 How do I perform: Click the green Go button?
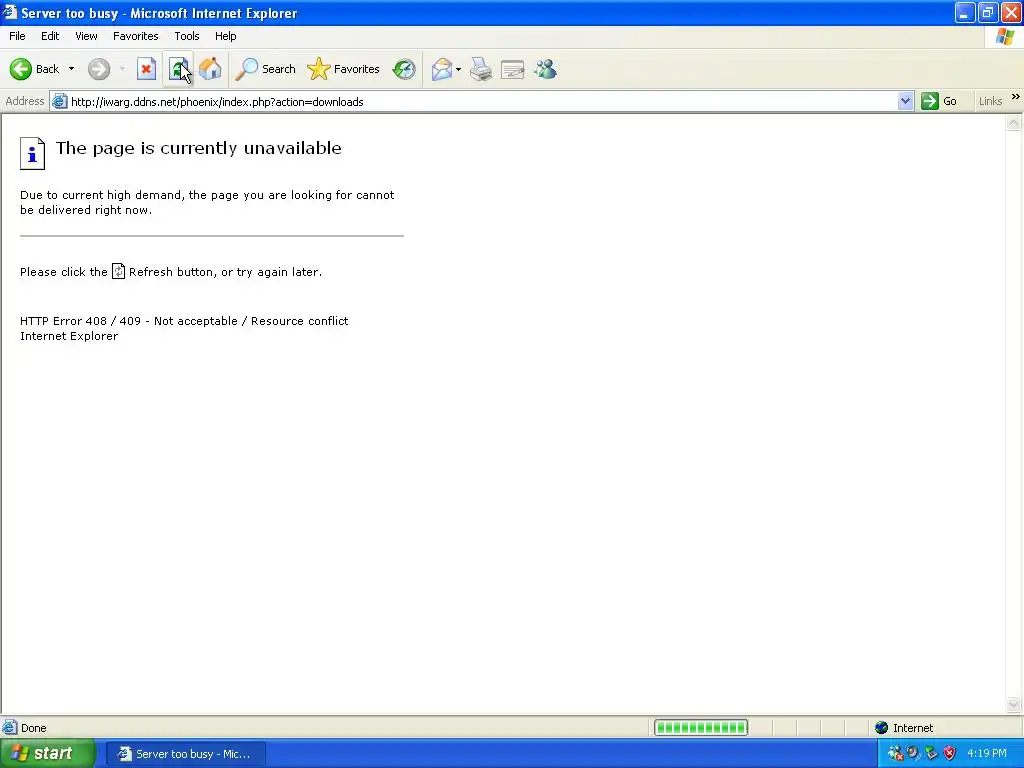pyautogui.click(x=939, y=101)
